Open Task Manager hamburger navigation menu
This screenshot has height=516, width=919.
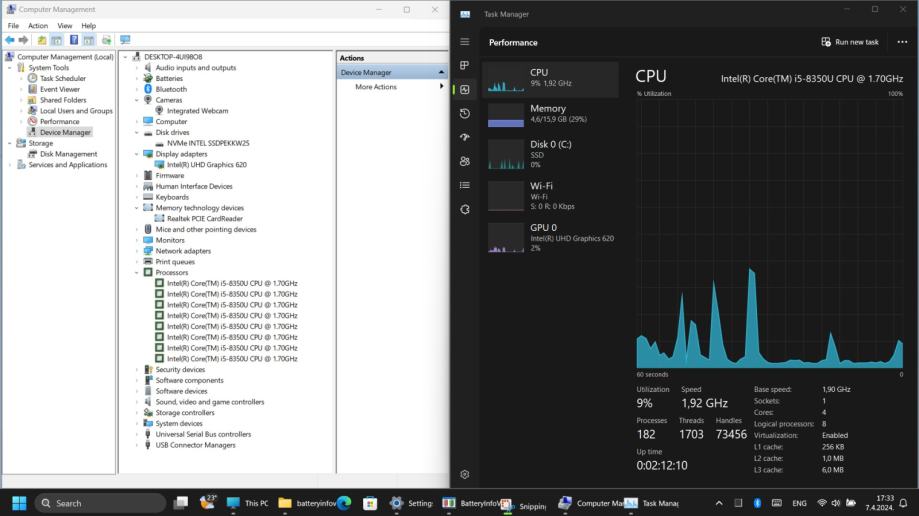click(x=465, y=42)
